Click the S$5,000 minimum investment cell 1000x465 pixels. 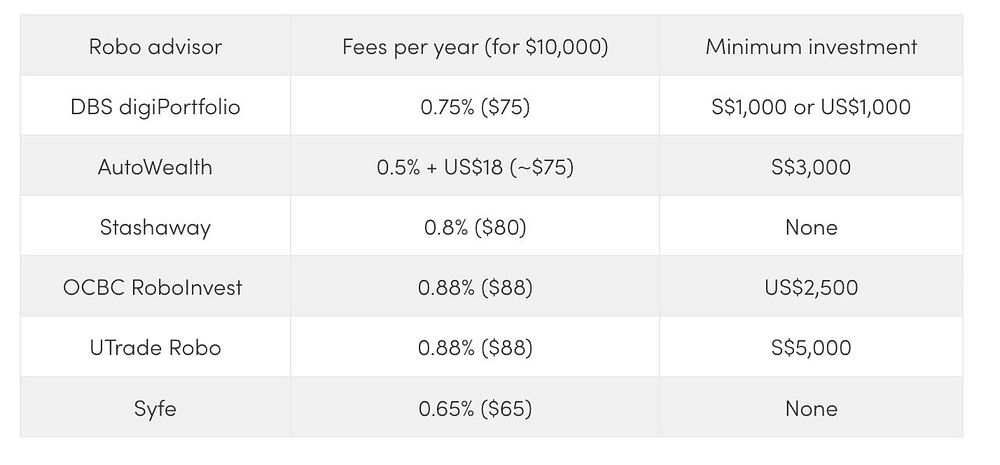(x=811, y=348)
